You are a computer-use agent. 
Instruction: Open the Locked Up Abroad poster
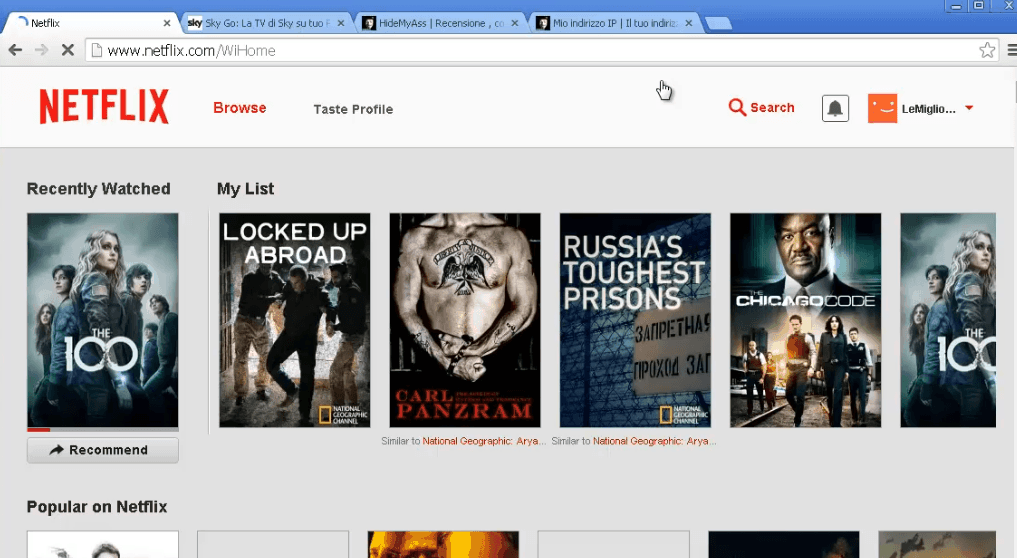point(294,320)
